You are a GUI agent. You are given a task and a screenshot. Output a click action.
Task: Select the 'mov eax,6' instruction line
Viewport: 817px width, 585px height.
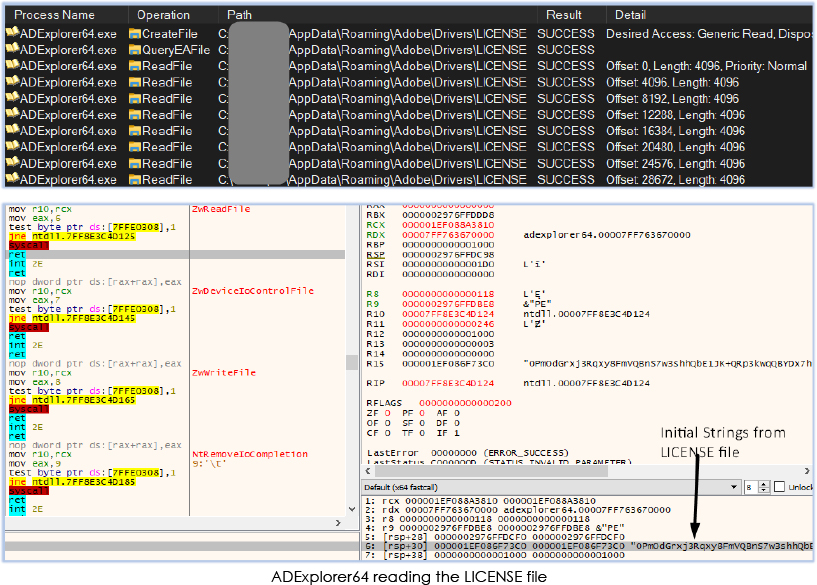tap(34, 218)
